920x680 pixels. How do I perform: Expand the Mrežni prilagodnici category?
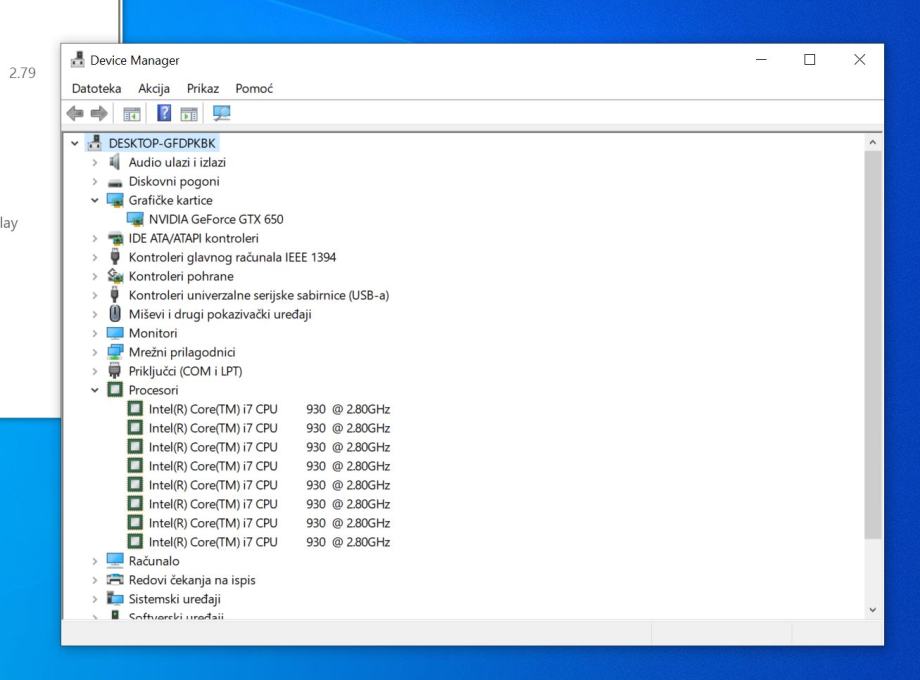click(x=95, y=352)
